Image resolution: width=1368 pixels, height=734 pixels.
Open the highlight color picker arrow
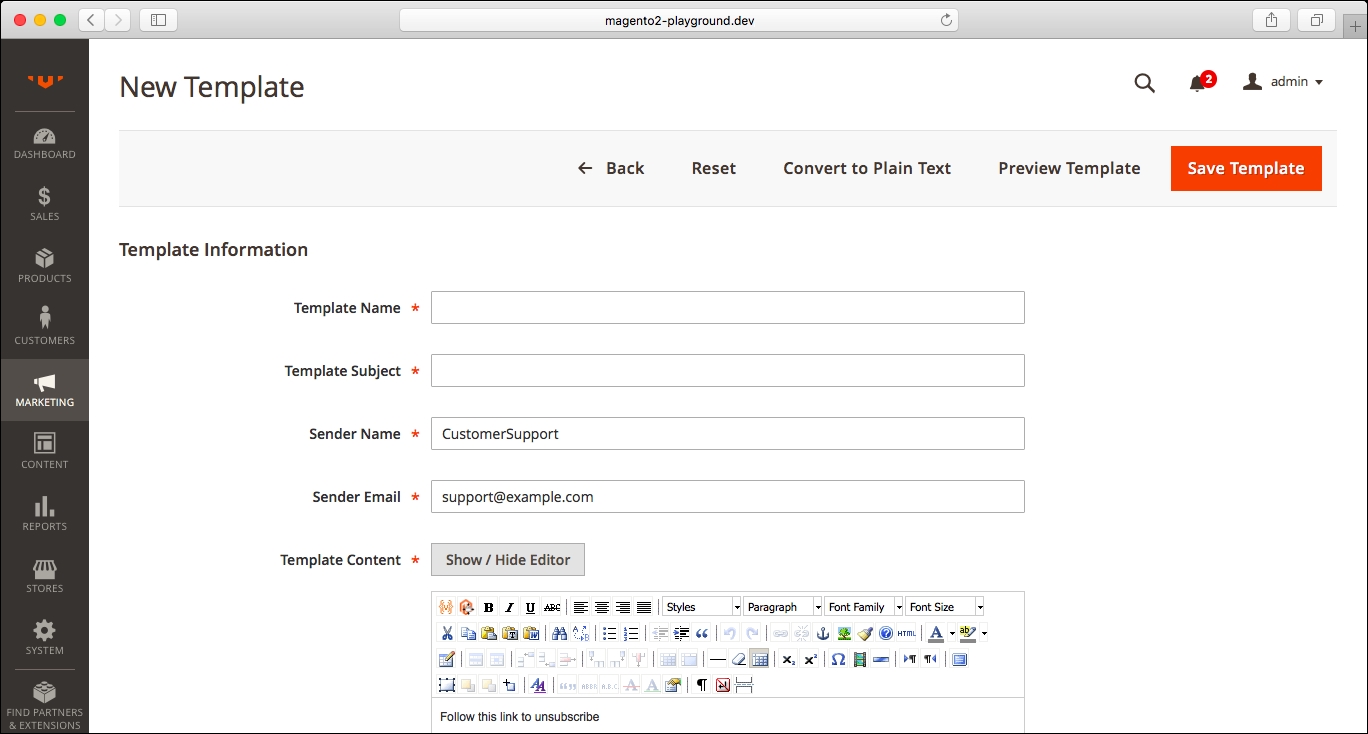(x=984, y=633)
